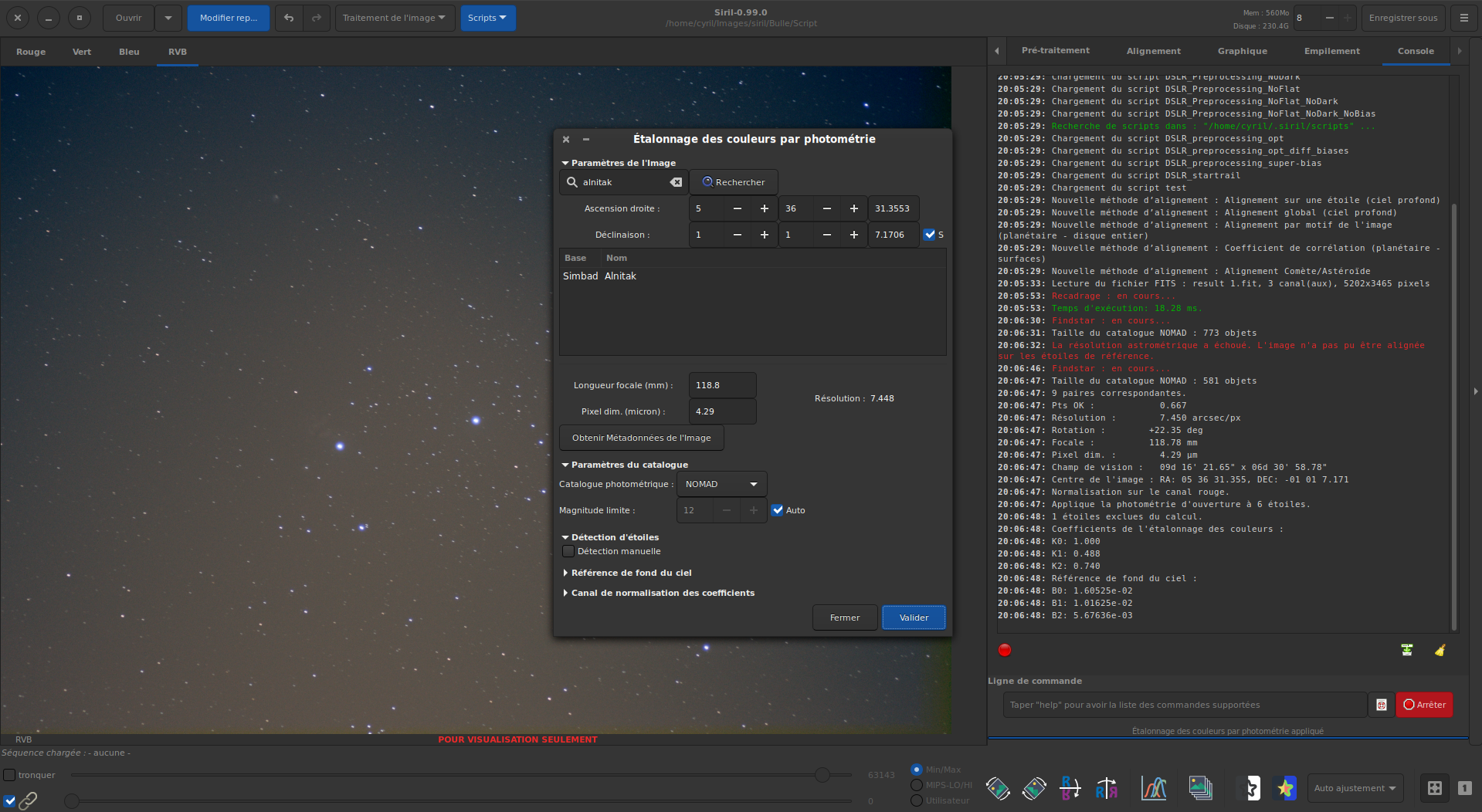
Task: Toggle the false color star icon
Action: click(x=1285, y=788)
